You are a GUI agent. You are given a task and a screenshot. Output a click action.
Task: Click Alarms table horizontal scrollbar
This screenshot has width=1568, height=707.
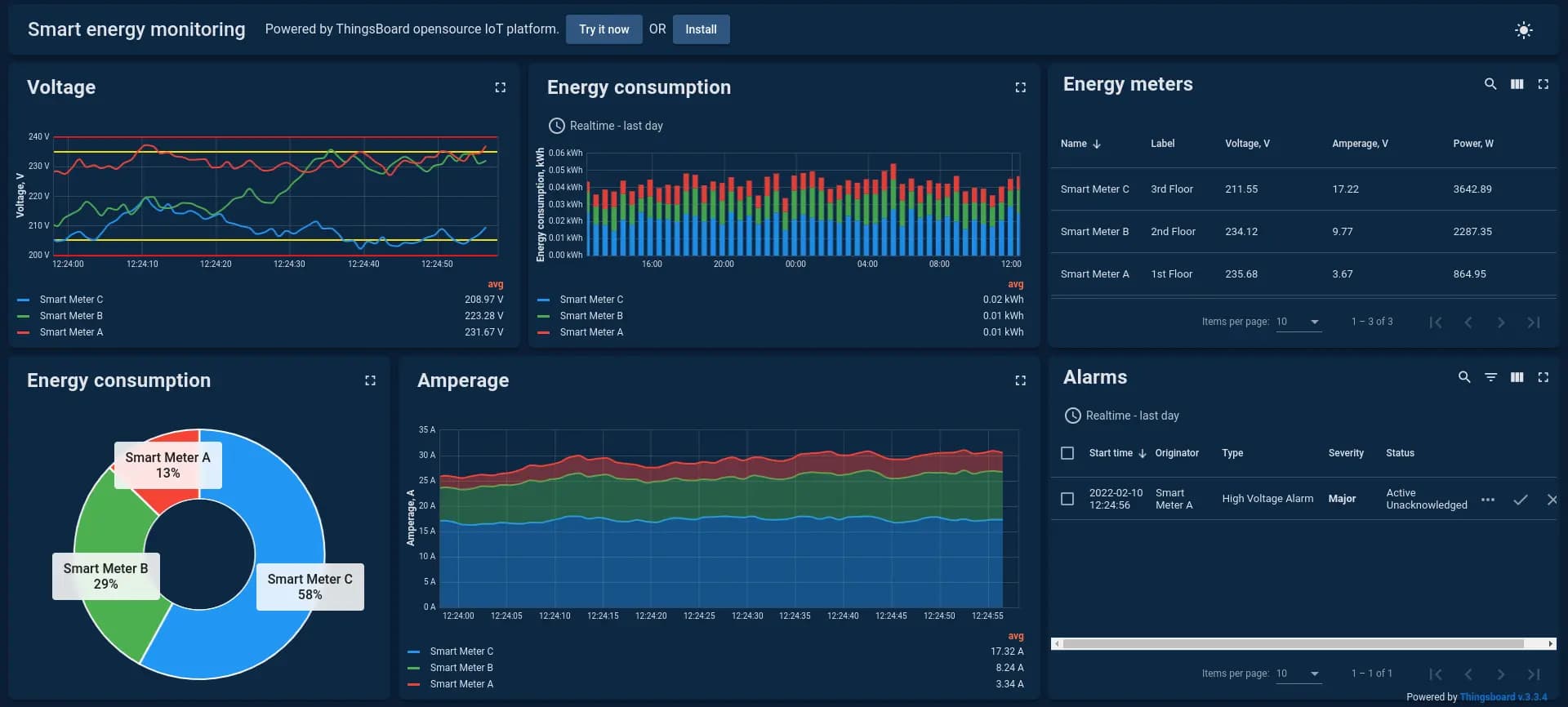(1293, 644)
